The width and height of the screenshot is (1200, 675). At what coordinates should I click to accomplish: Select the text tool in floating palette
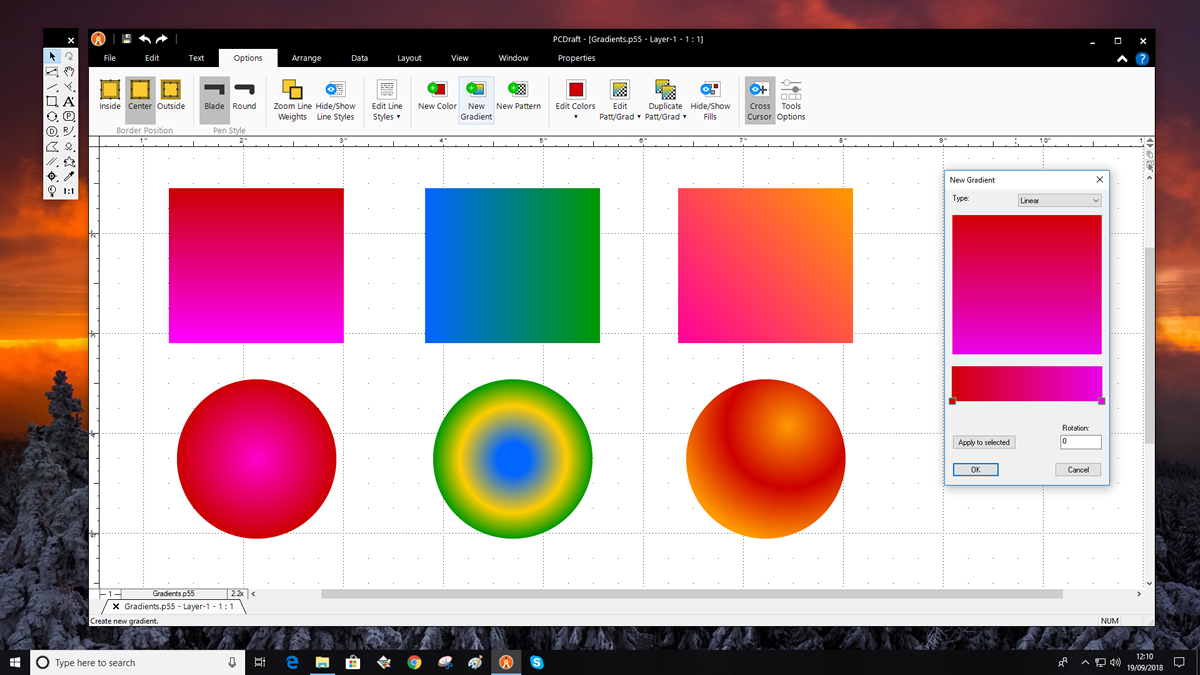[69, 101]
